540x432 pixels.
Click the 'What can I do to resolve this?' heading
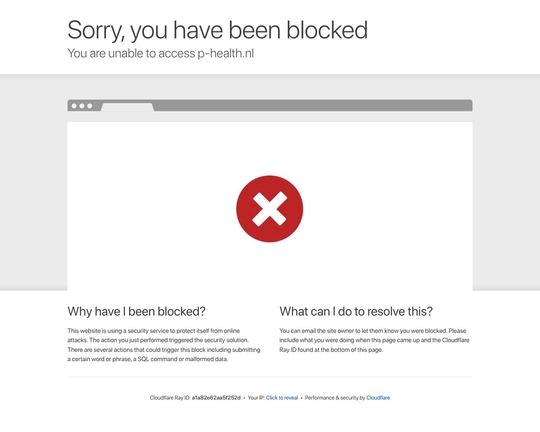[356, 311]
